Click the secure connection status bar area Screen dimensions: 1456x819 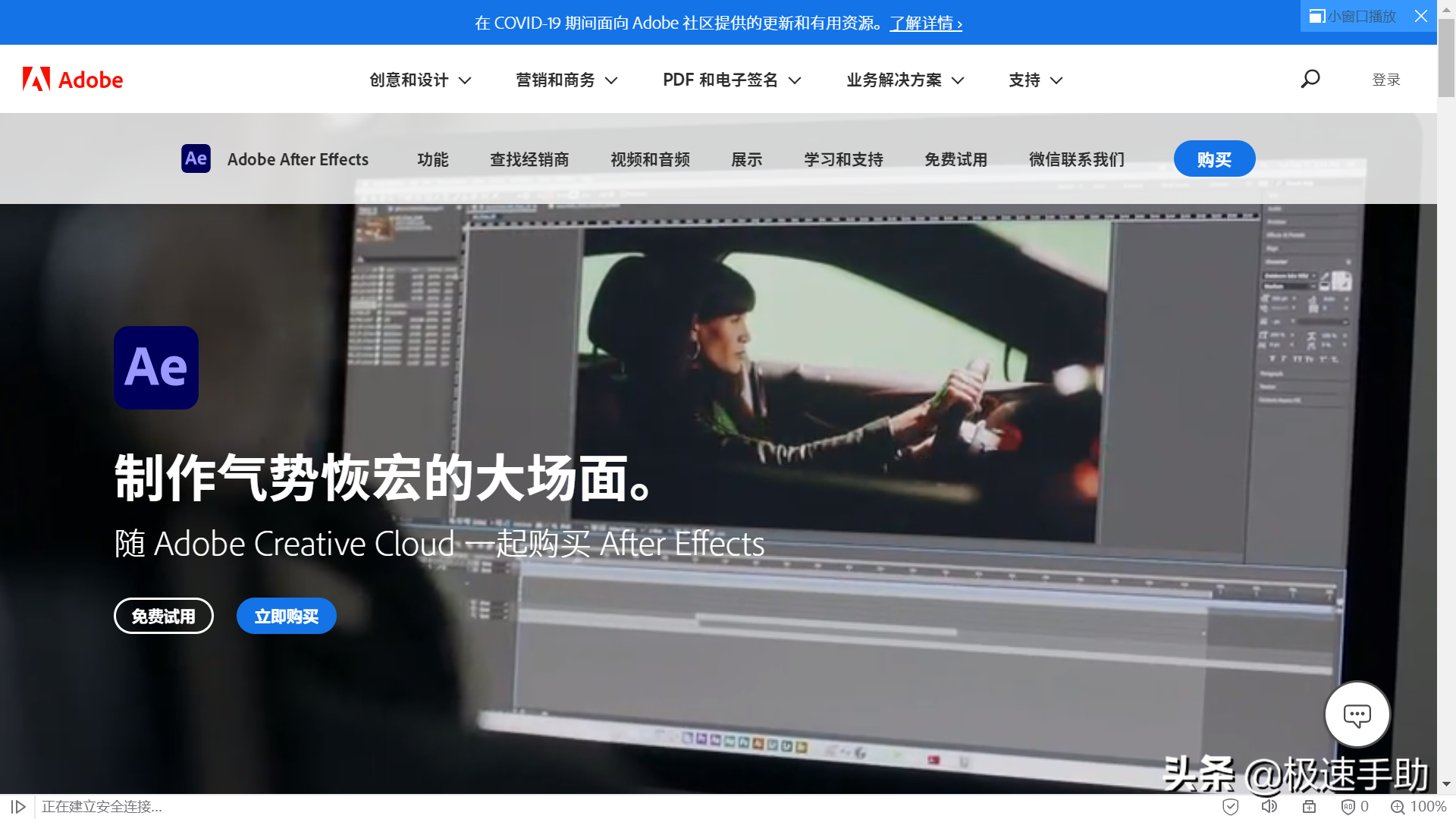tap(100, 806)
